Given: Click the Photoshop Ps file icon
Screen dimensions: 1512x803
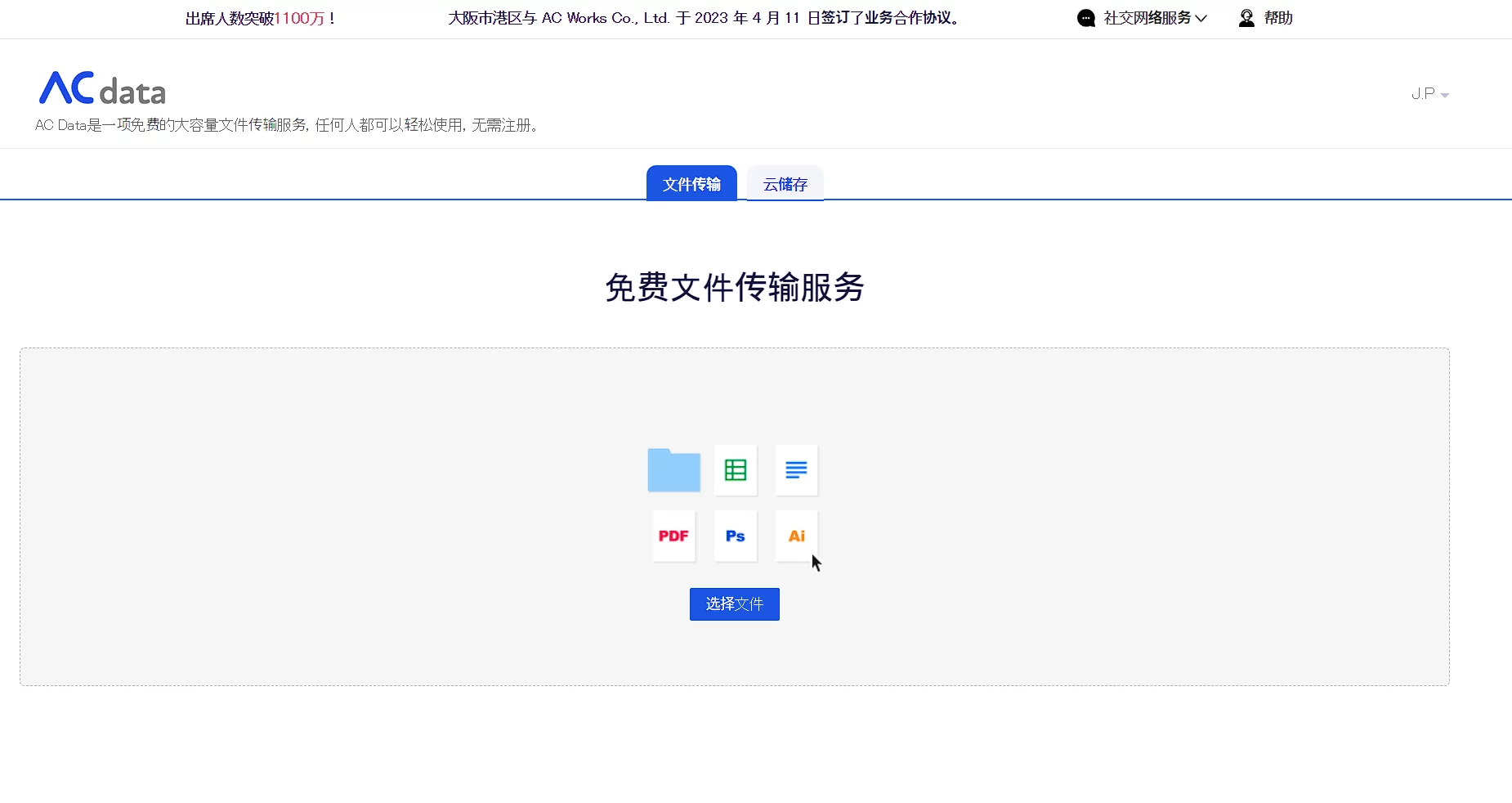Looking at the screenshot, I should click(736, 536).
